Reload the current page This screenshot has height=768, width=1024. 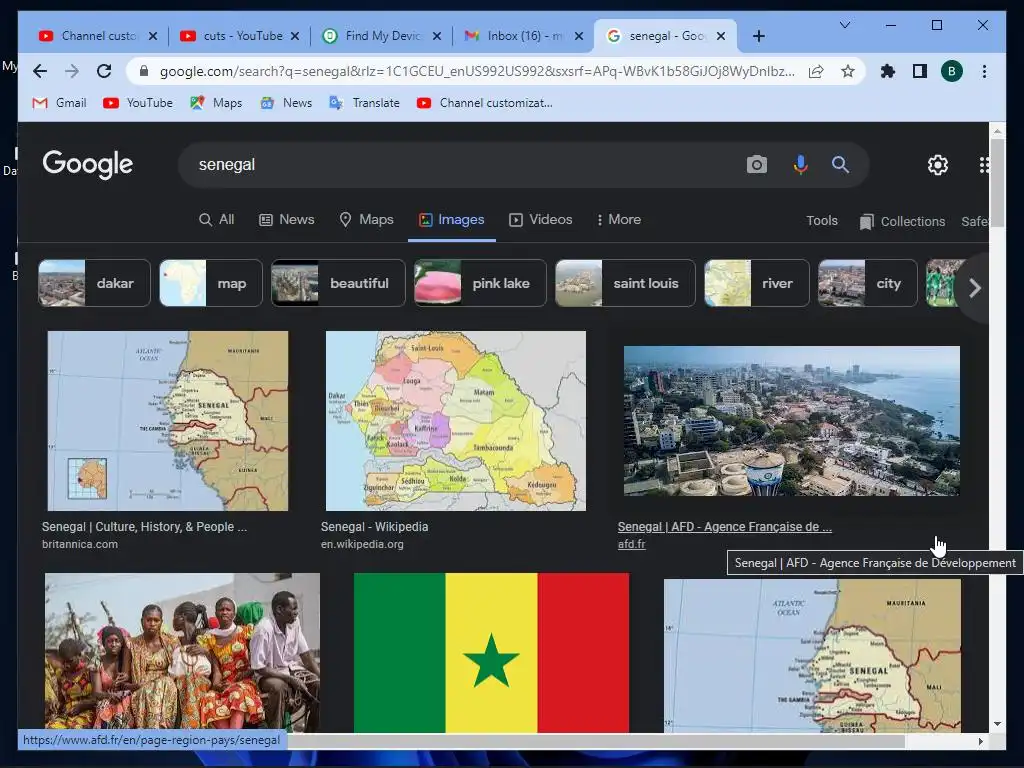point(104,71)
